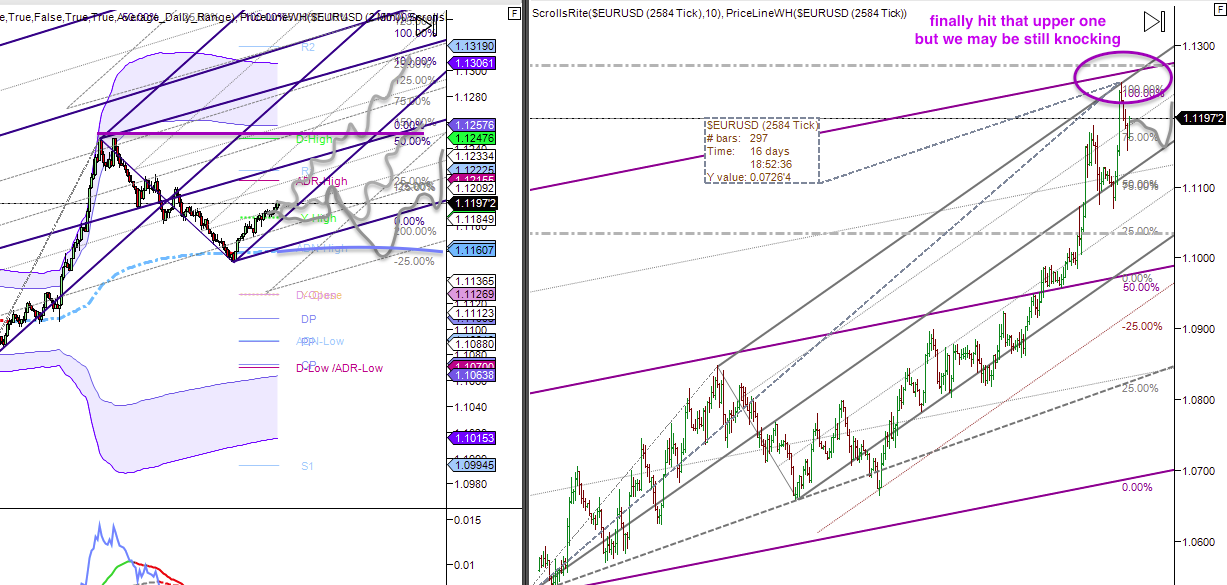Click the S1 pivot label
Screen dimensions: 1227x585
308,466
